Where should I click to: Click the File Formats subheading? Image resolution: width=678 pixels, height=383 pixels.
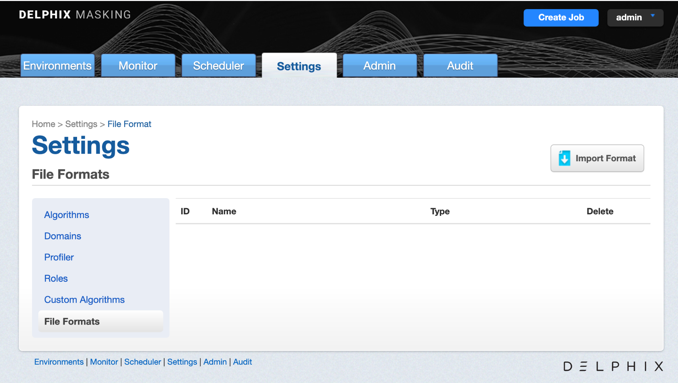point(70,174)
